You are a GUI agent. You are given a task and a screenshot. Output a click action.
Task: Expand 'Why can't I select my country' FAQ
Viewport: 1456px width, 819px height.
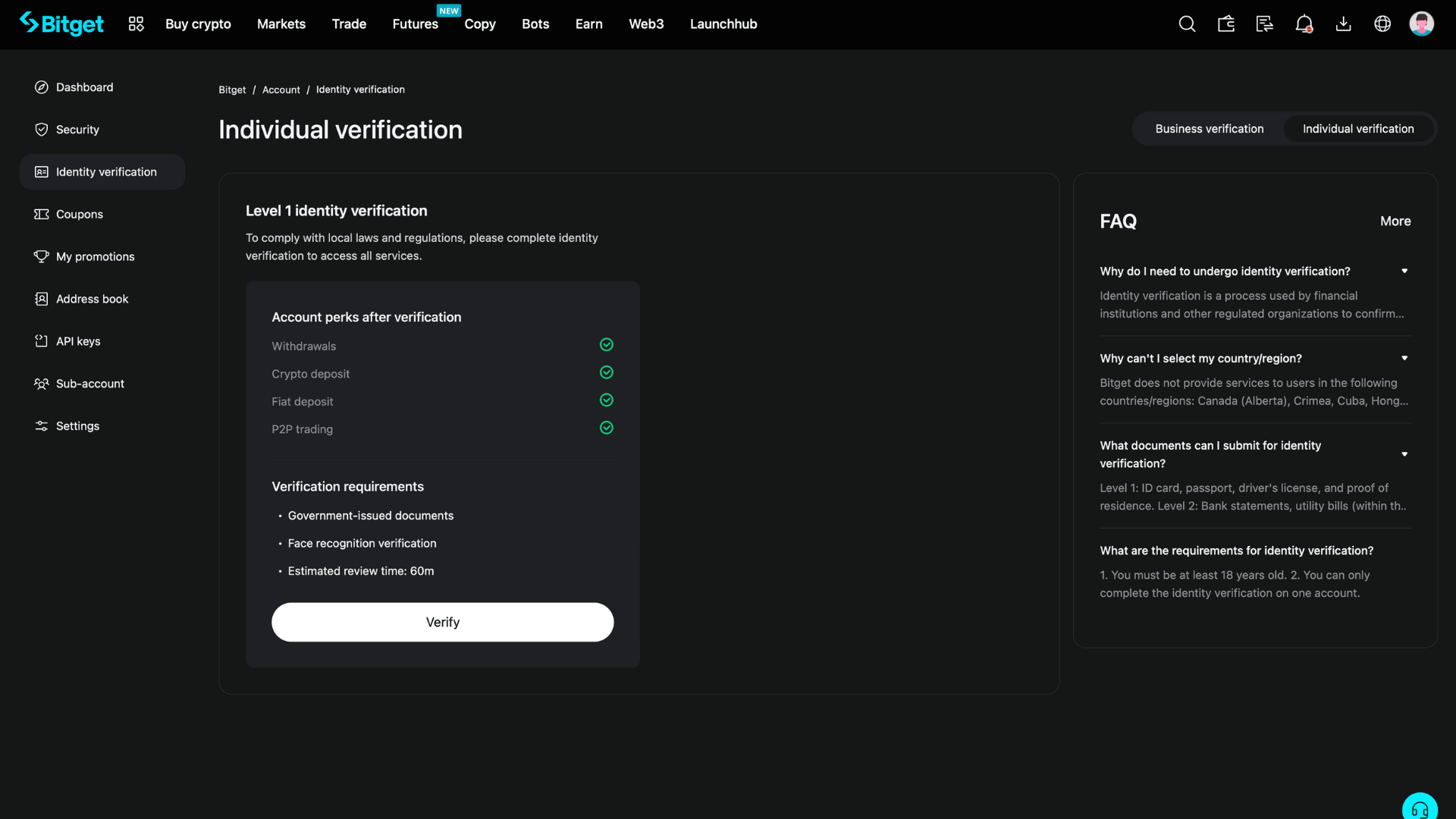pyautogui.click(x=1404, y=359)
